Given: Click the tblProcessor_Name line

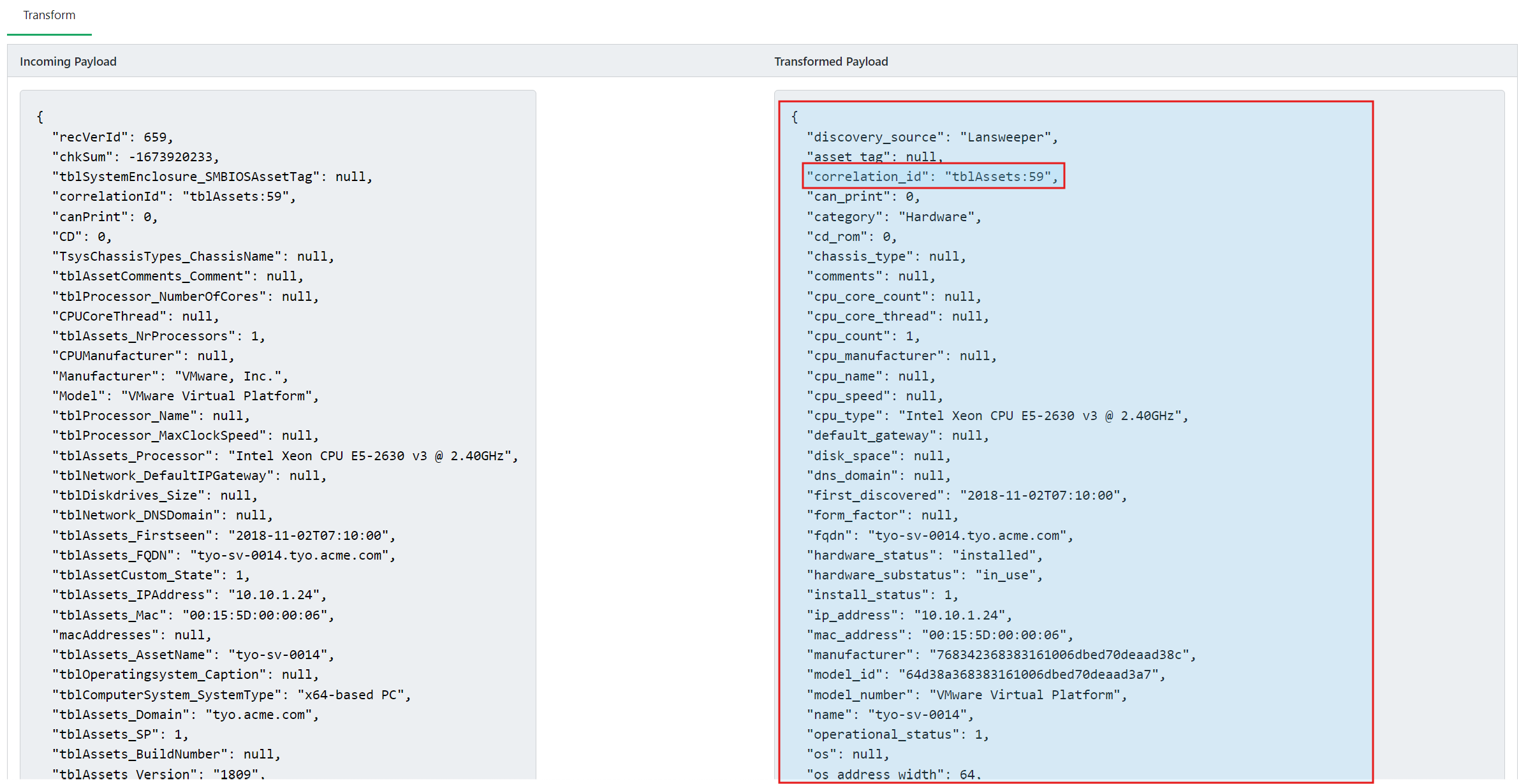Looking at the screenshot, I should point(151,416).
